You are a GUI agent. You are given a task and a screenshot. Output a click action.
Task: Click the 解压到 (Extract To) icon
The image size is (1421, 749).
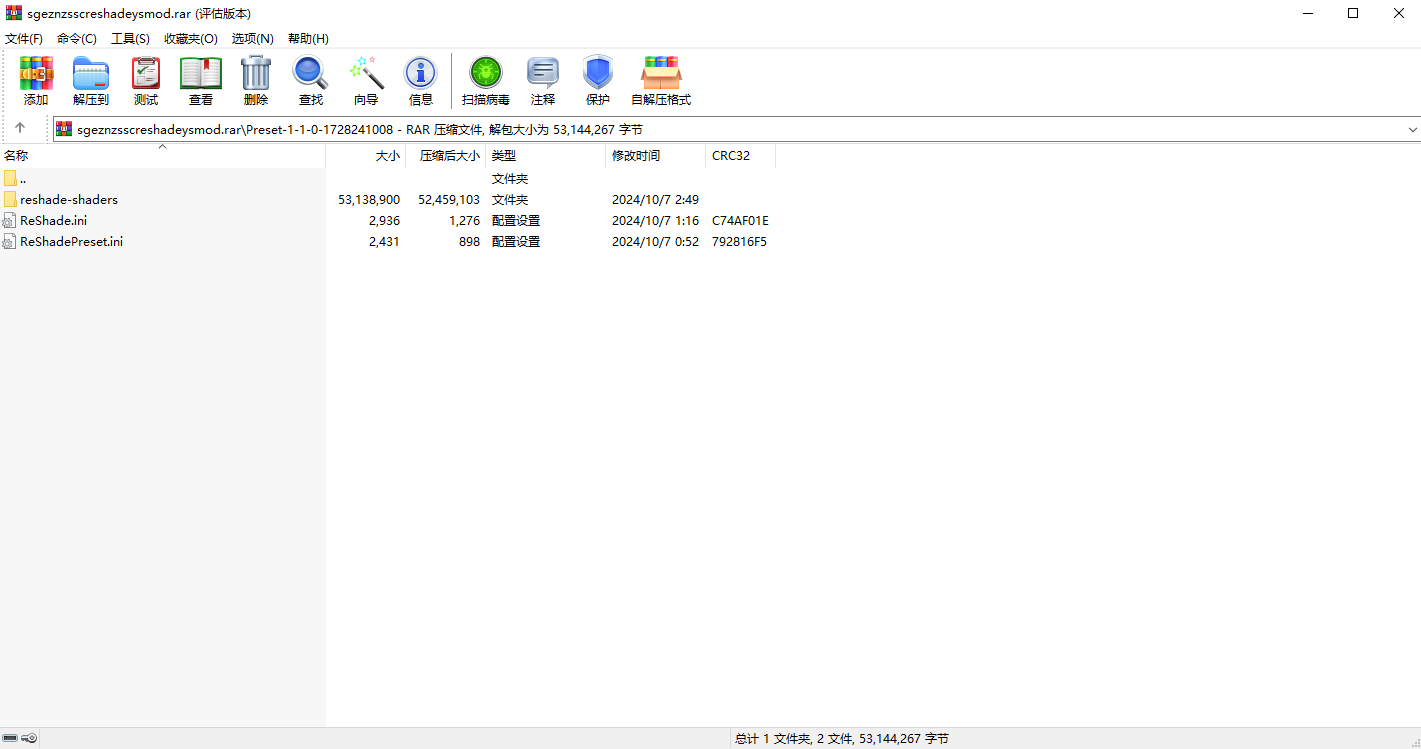point(91,74)
